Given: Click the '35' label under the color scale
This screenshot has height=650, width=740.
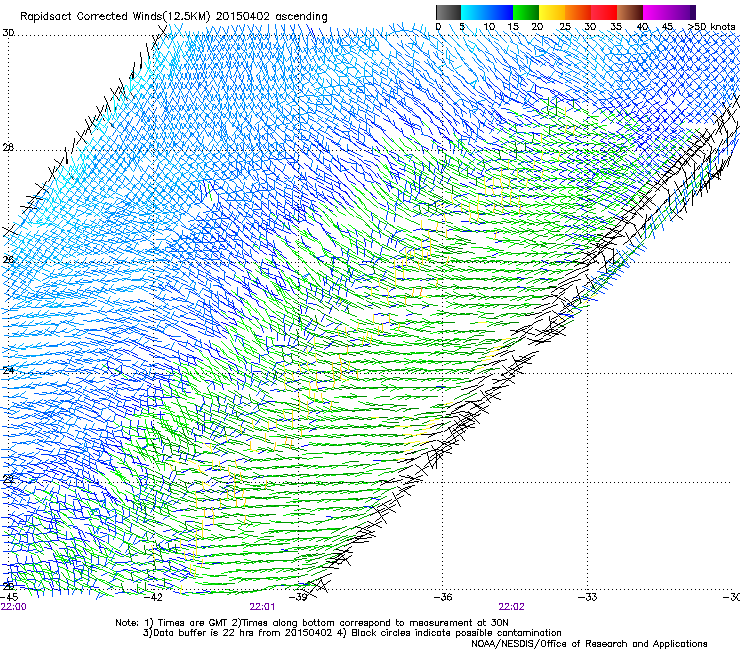Looking at the screenshot, I should click(616, 27).
